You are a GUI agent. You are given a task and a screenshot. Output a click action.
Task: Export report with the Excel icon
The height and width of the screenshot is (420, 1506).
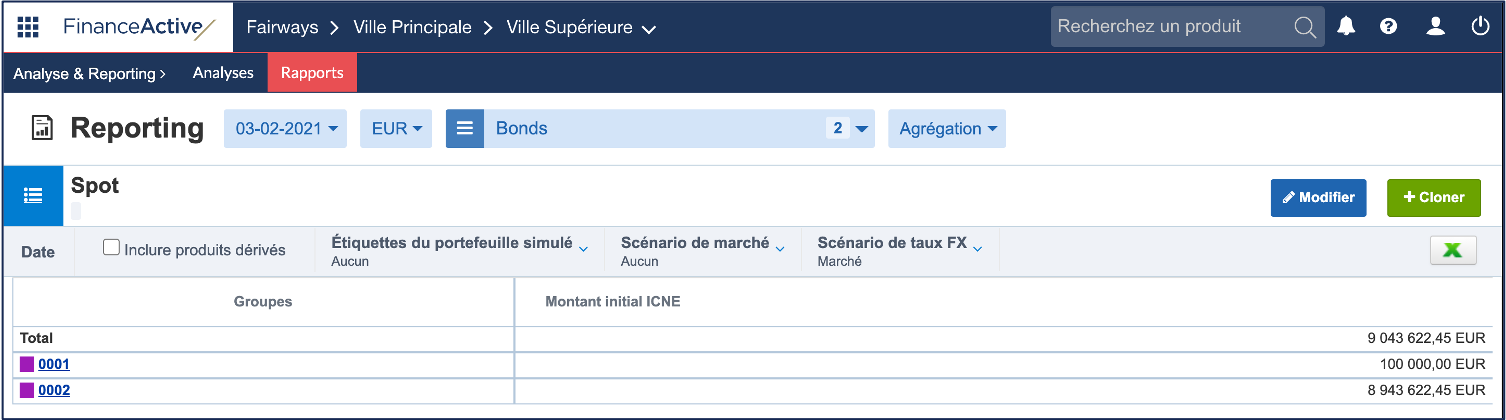tap(1453, 250)
